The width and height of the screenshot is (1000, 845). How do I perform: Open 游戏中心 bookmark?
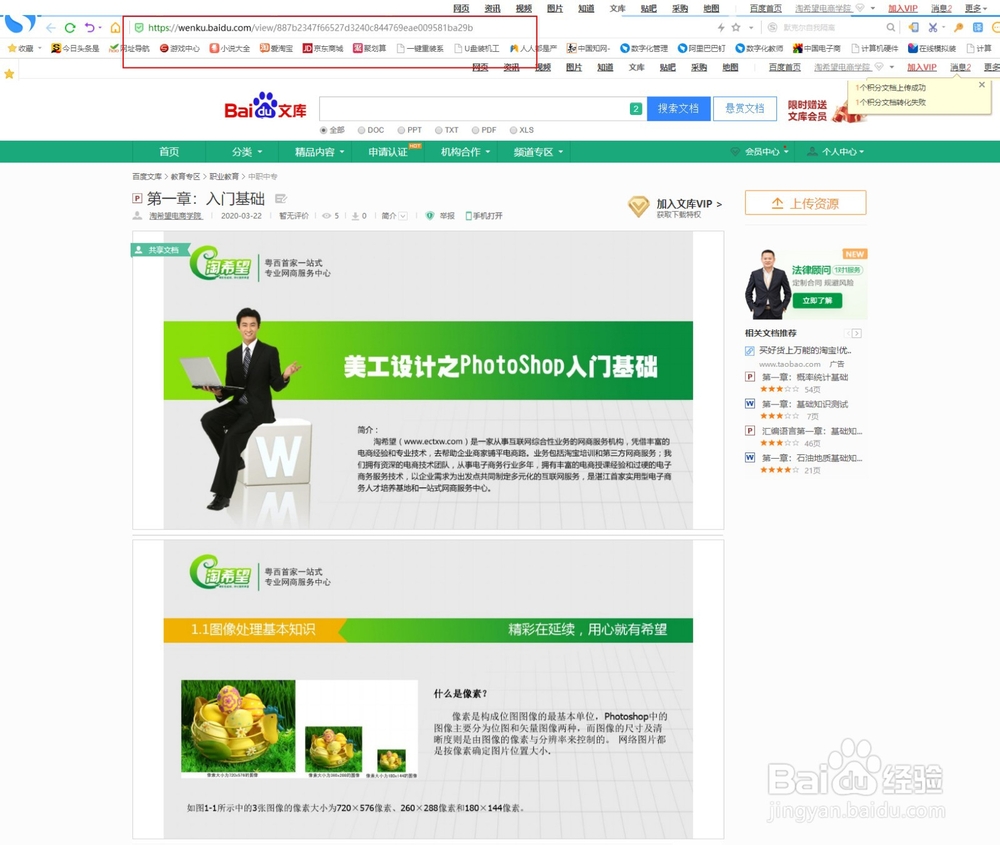[179, 48]
